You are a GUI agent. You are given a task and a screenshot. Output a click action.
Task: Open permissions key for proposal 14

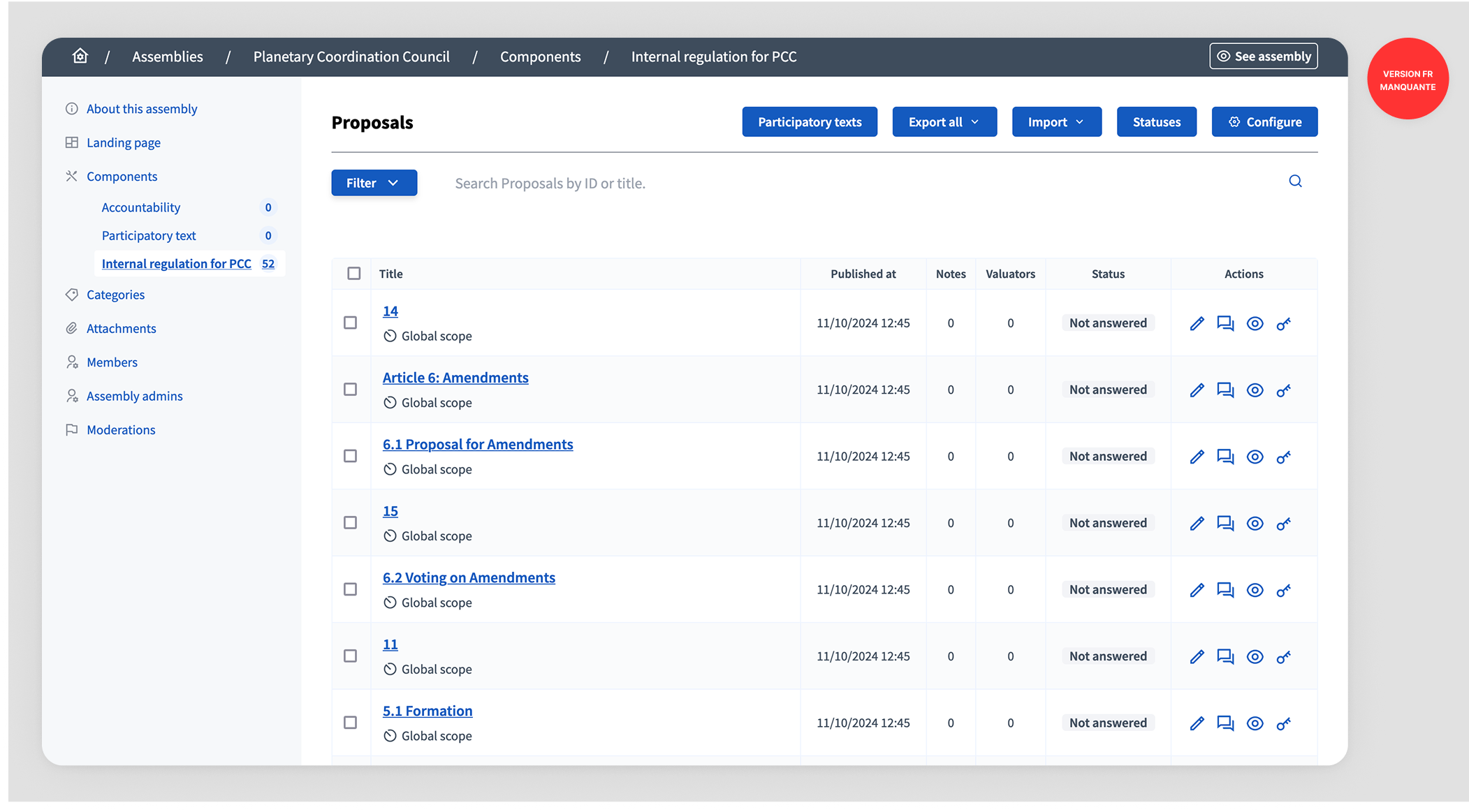click(x=1283, y=323)
